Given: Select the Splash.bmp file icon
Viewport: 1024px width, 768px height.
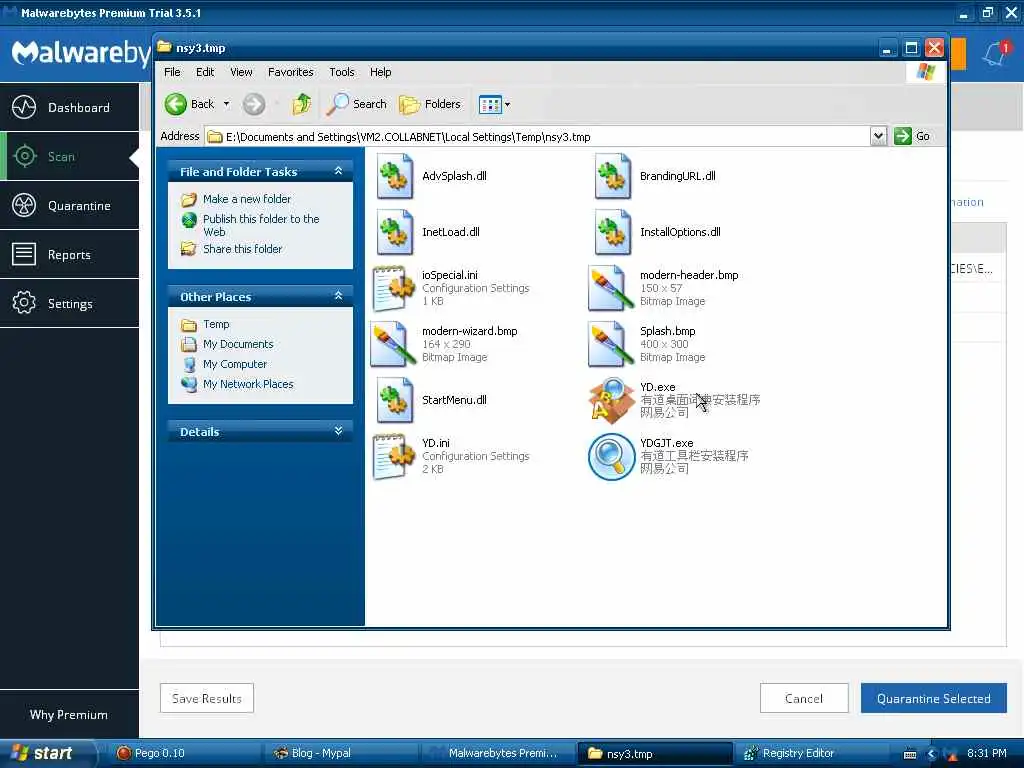Looking at the screenshot, I should pyautogui.click(x=611, y=345).
